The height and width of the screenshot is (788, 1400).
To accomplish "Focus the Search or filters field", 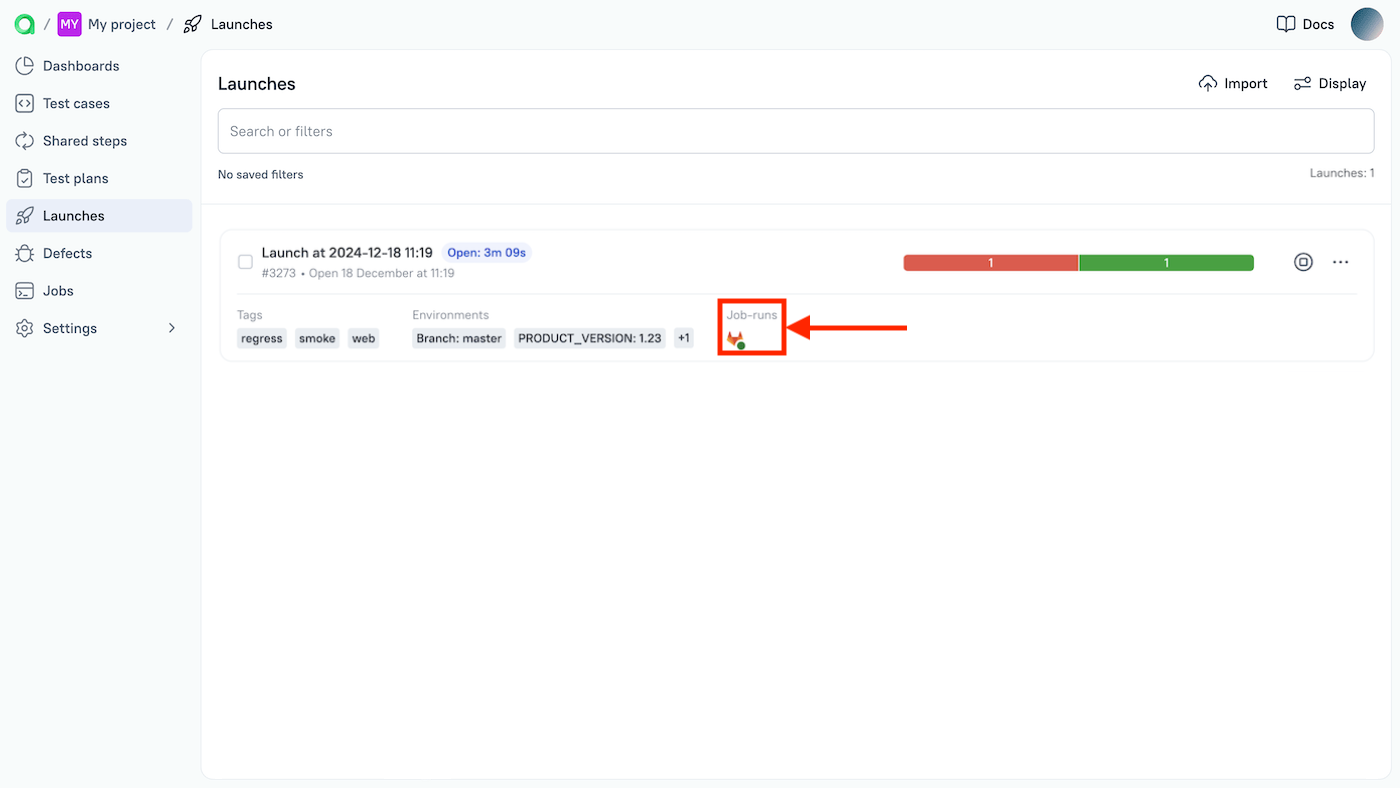I will coord(795,131).
